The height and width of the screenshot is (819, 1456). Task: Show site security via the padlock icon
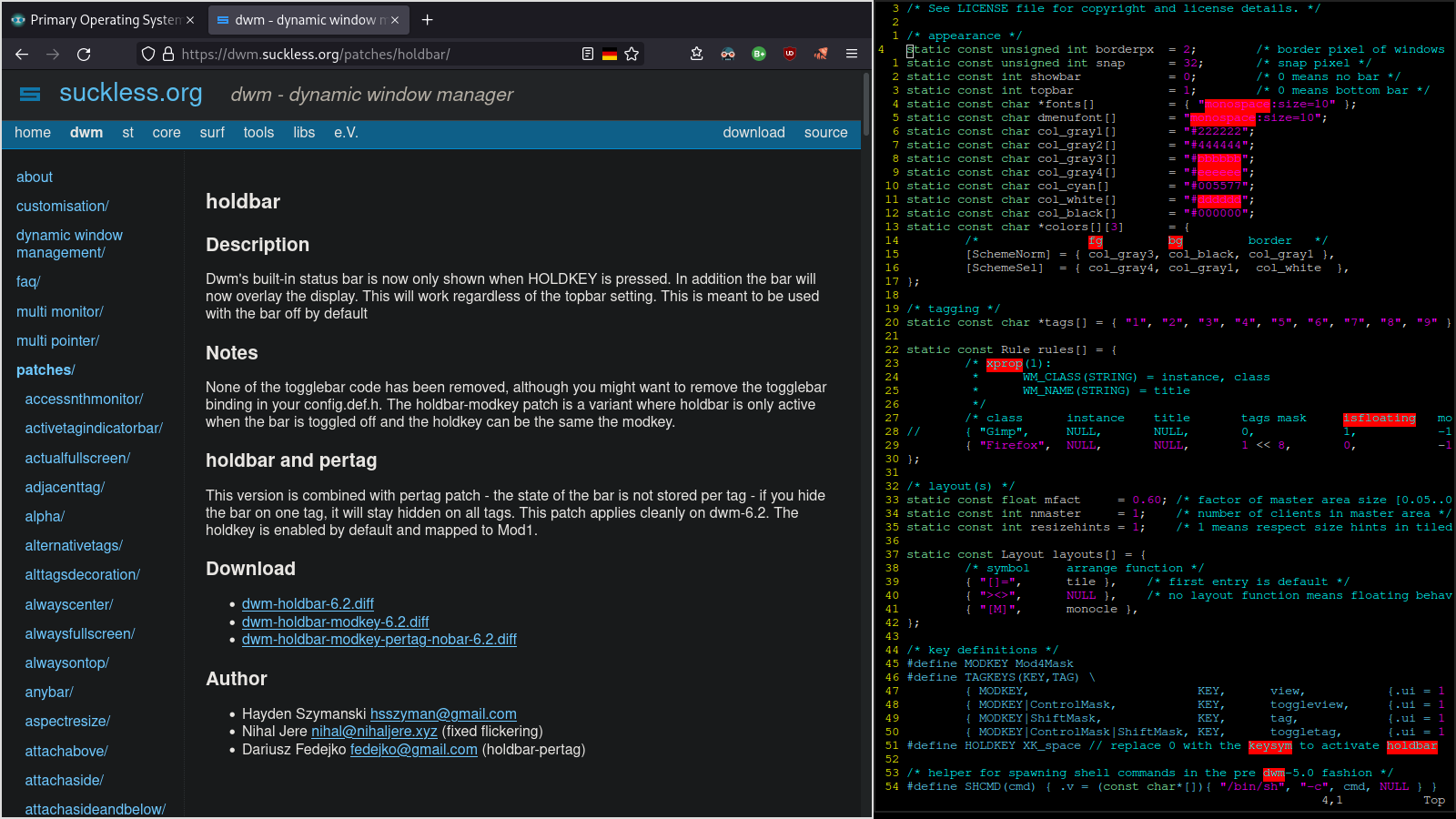coord(168,55)
